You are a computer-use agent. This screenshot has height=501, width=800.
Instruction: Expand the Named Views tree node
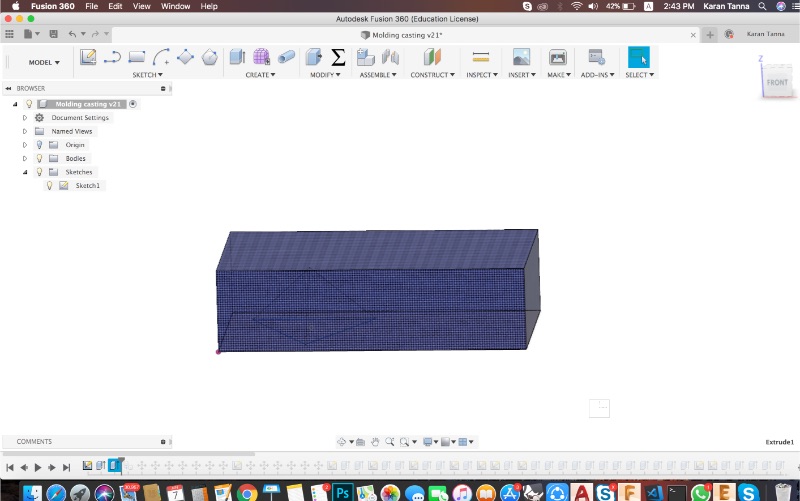pyautogui.click(x=24, y=132)
